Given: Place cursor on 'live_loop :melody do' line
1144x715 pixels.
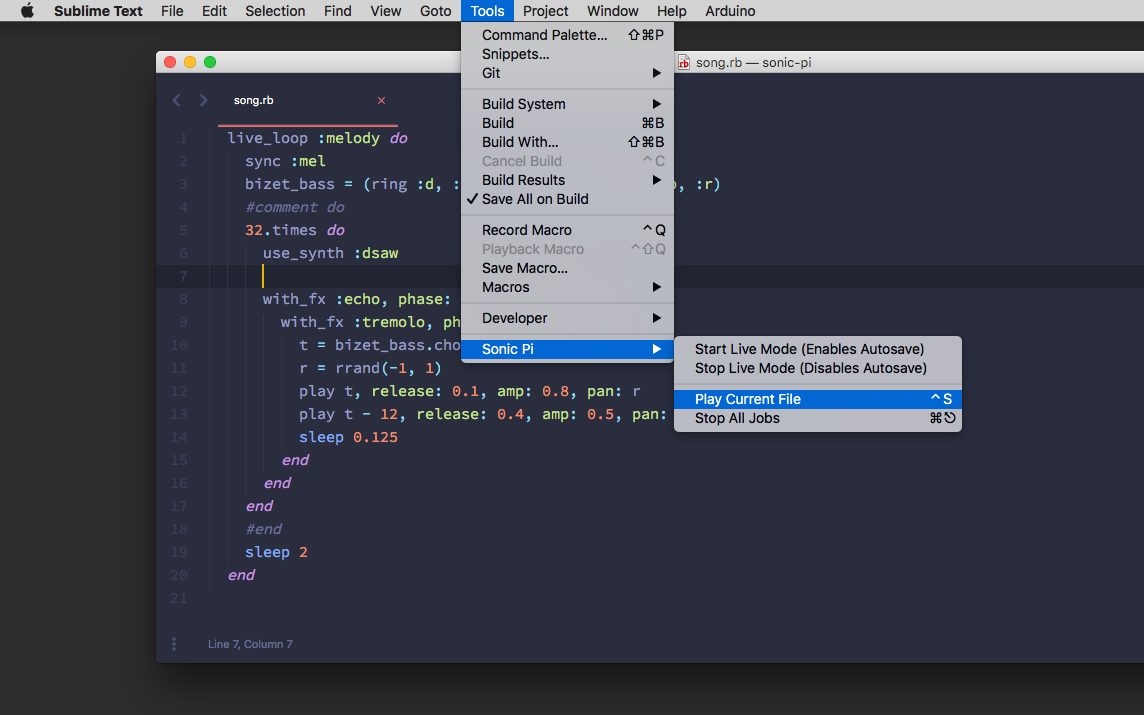Looking at the screenshot, I should 317,138.
